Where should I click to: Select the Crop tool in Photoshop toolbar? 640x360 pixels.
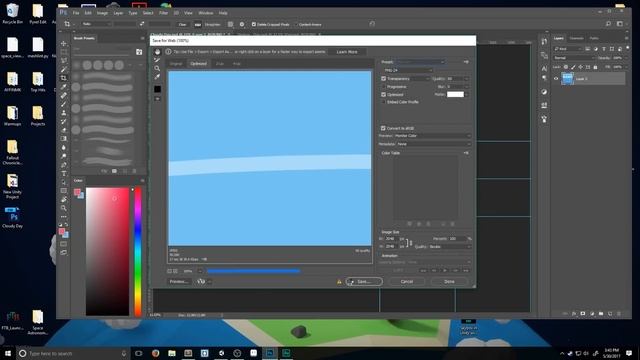pyautogui.click(x=64, y=78)
